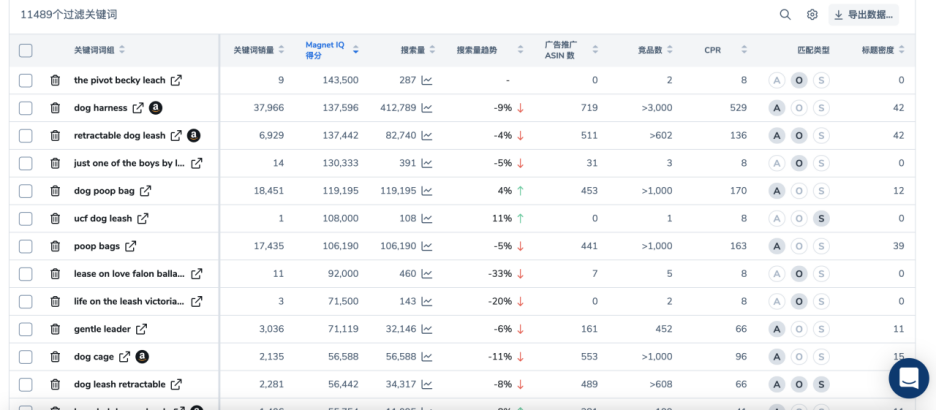Toggle the 'S' match type for 'ucf dog leash'
This screenshot has width=936, height=410.
click(x=821, y=218)
